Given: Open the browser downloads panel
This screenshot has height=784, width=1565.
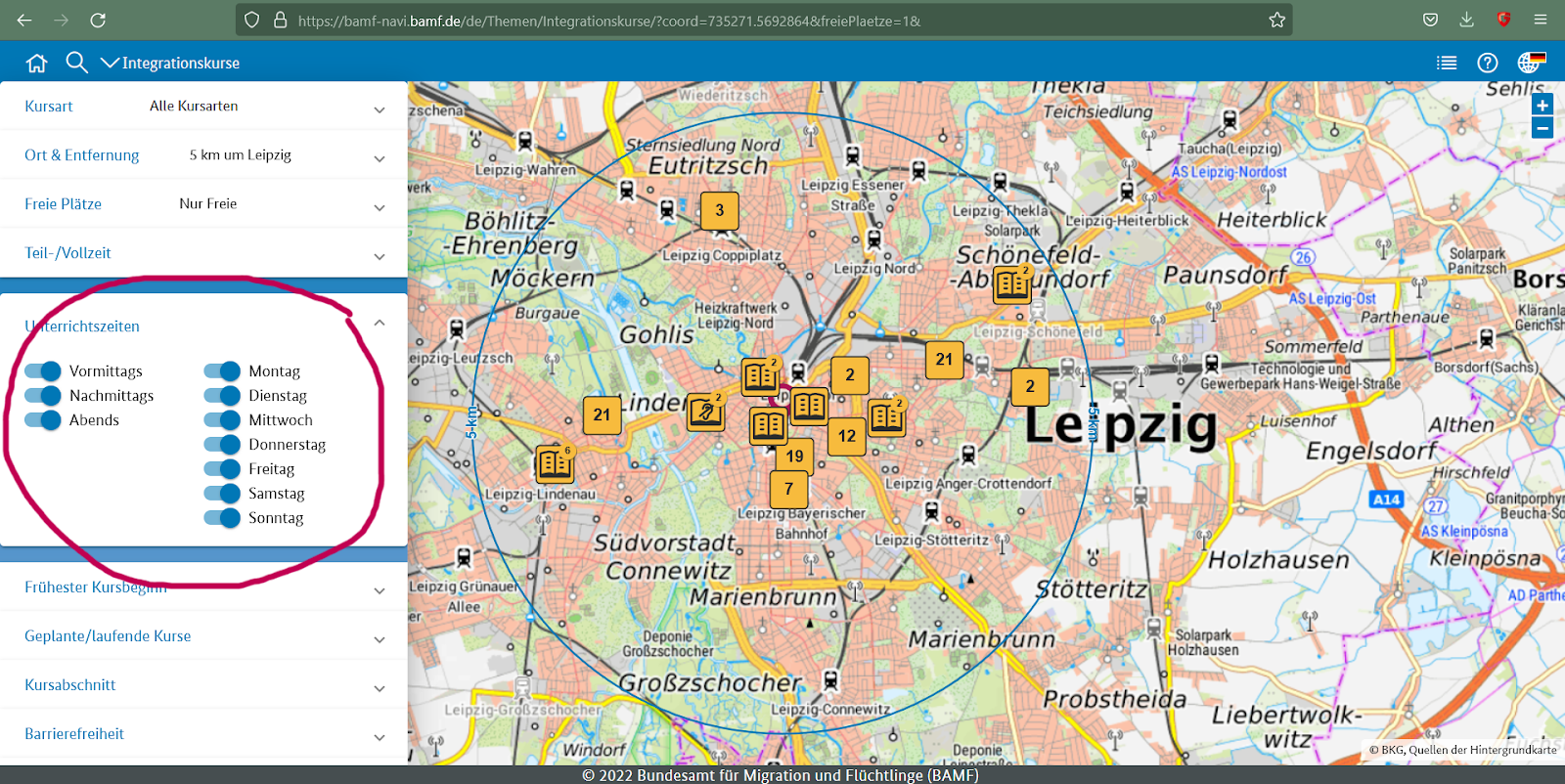Looking at the screenshot, I should 1466,20.
